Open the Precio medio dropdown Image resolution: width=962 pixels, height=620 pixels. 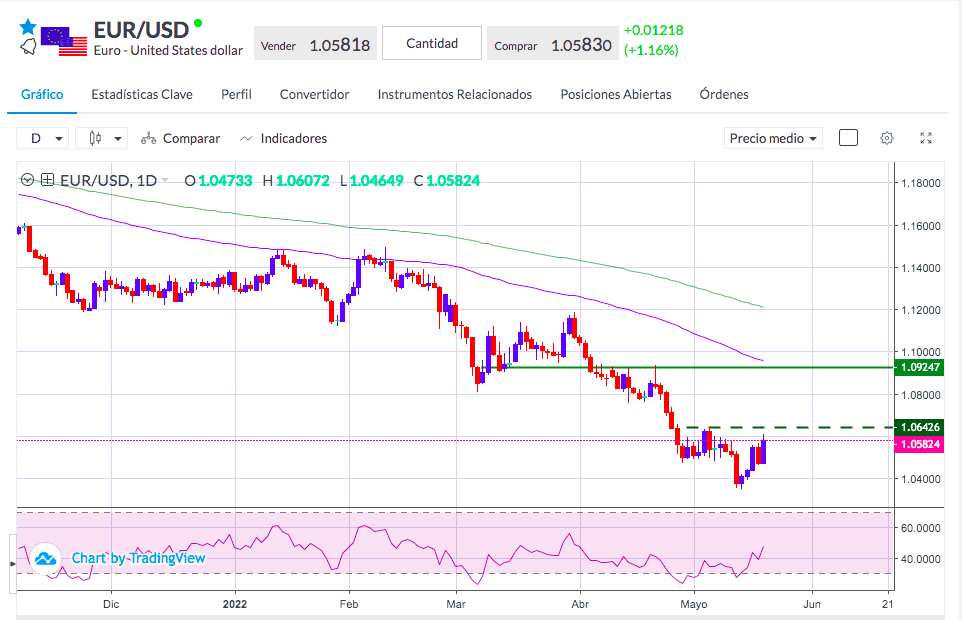point(773,139)
